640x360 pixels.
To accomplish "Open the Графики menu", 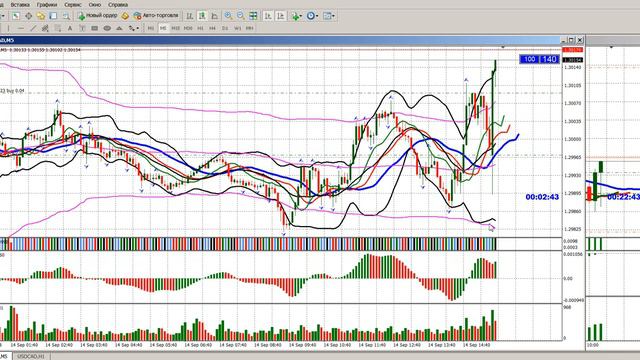I will (x=47, y=5).
